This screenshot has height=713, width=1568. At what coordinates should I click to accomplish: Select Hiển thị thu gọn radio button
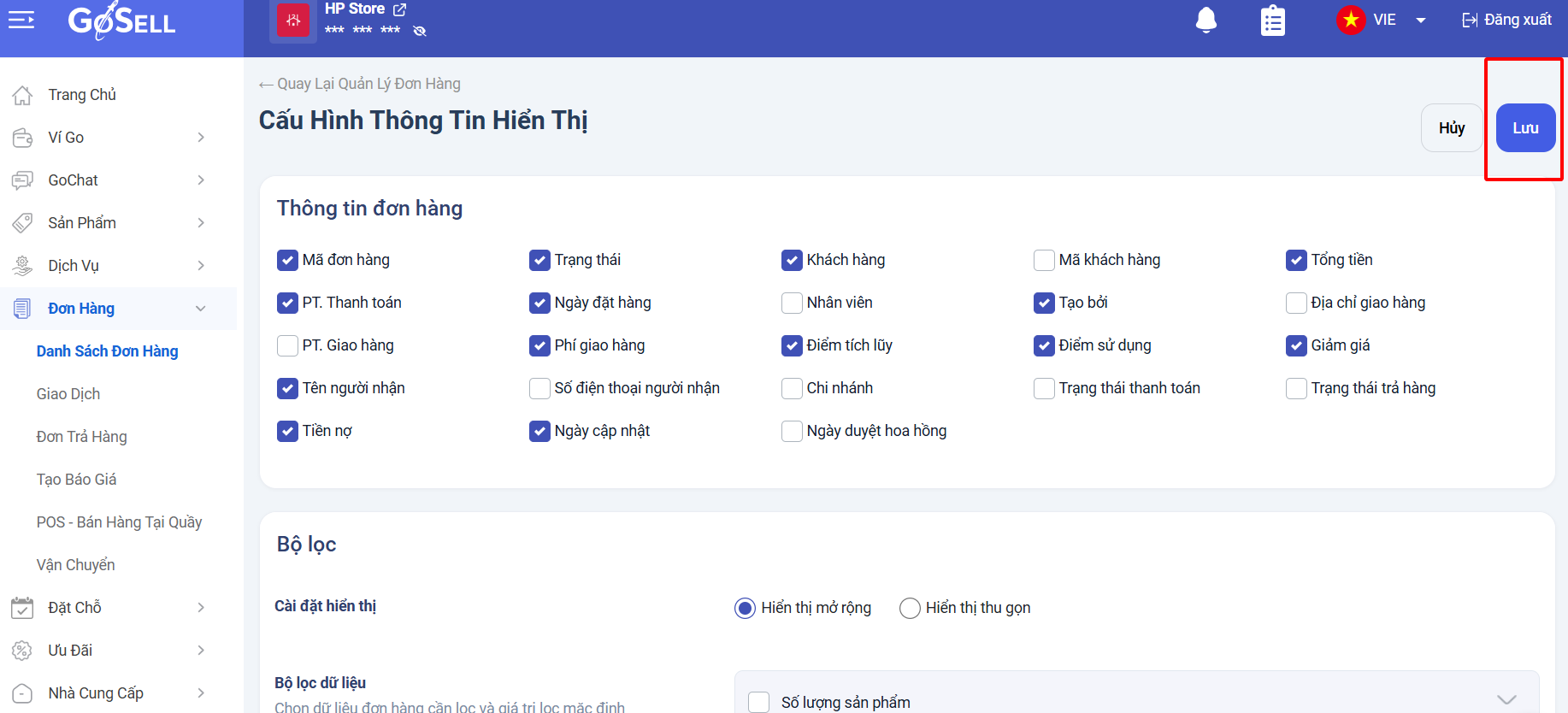[910, 608]
